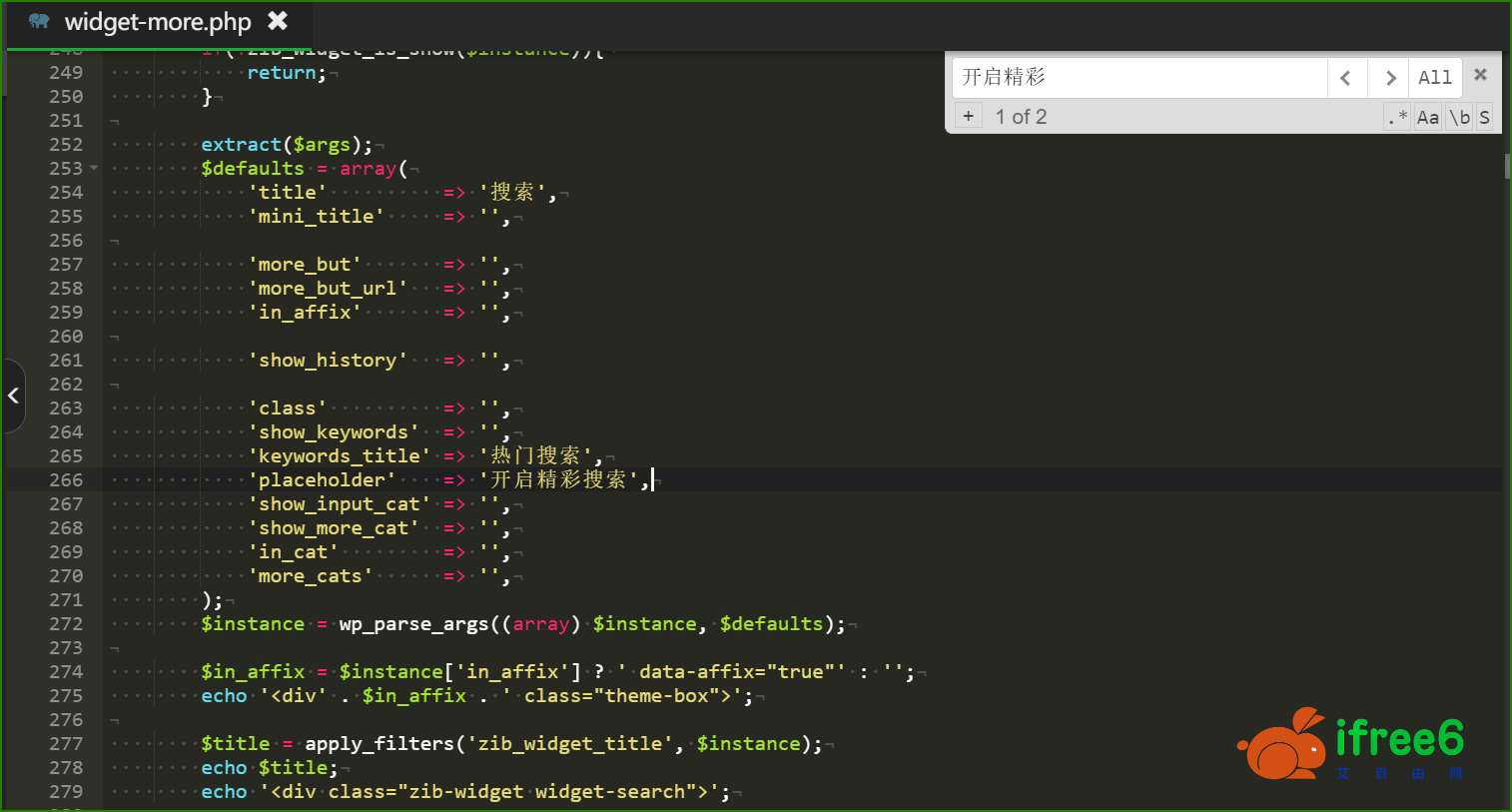The width and height of the screenshot is (1512, 812).
Task: Click line number 266 in gutter
Action: (x=66, y=480)
